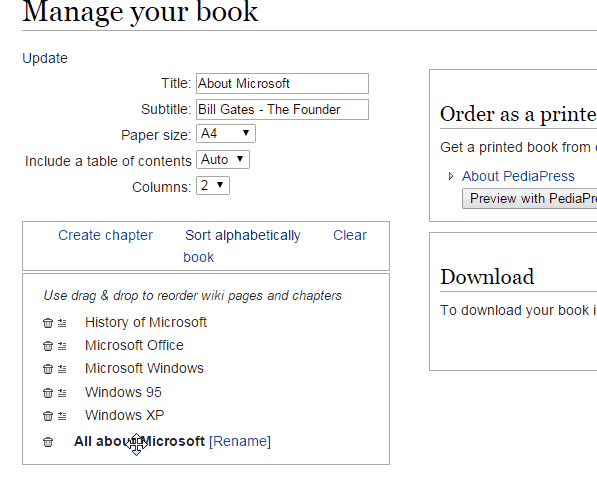Viewport: 597px width, 489px height.
Task: Select the All about Microsoft chapter title
Action: click(139, 441)
